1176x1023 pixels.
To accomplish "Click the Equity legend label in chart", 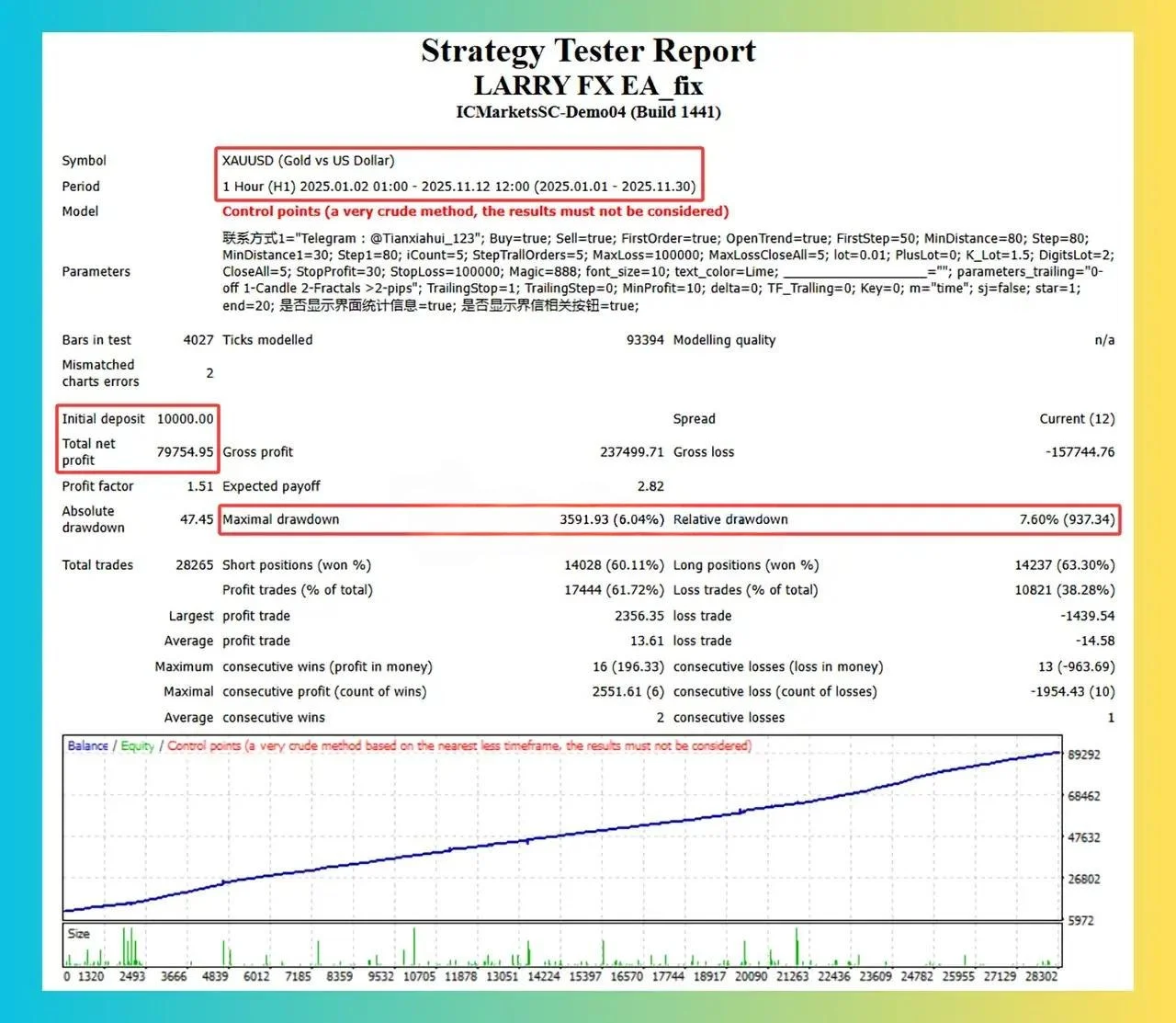I will click(x=137, y=745).
